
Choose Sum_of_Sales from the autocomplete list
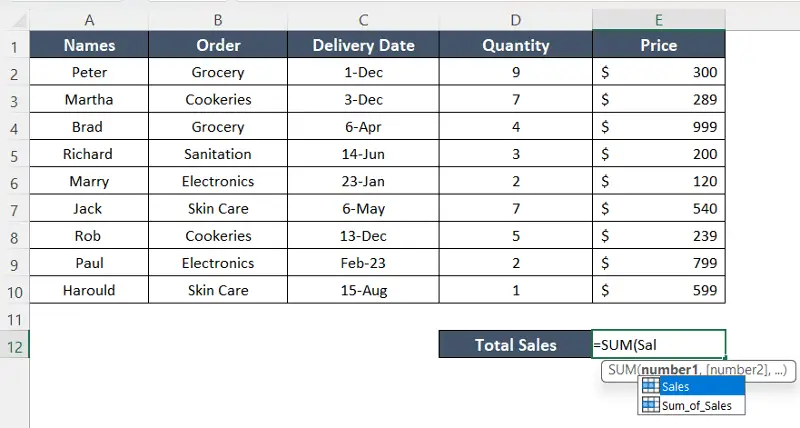[x=696, y=405]
